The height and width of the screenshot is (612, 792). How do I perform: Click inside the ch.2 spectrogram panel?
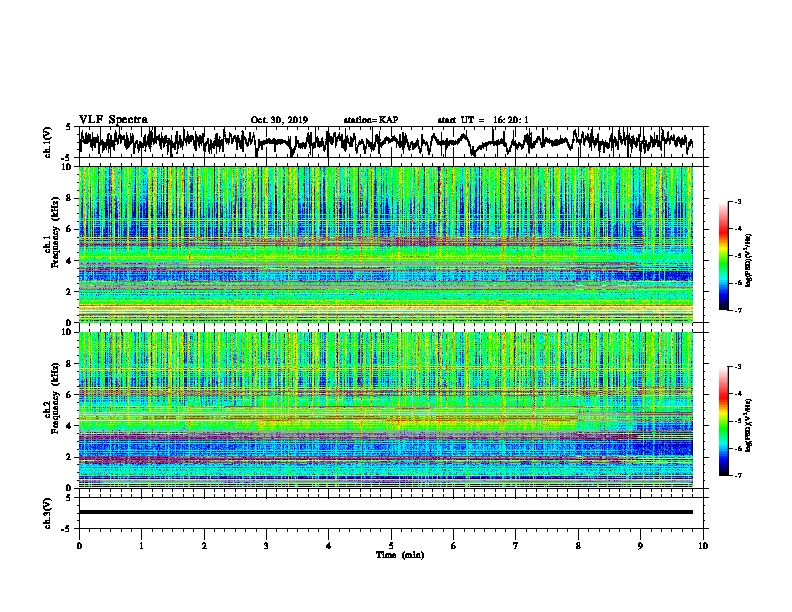(x=385, y=410)
